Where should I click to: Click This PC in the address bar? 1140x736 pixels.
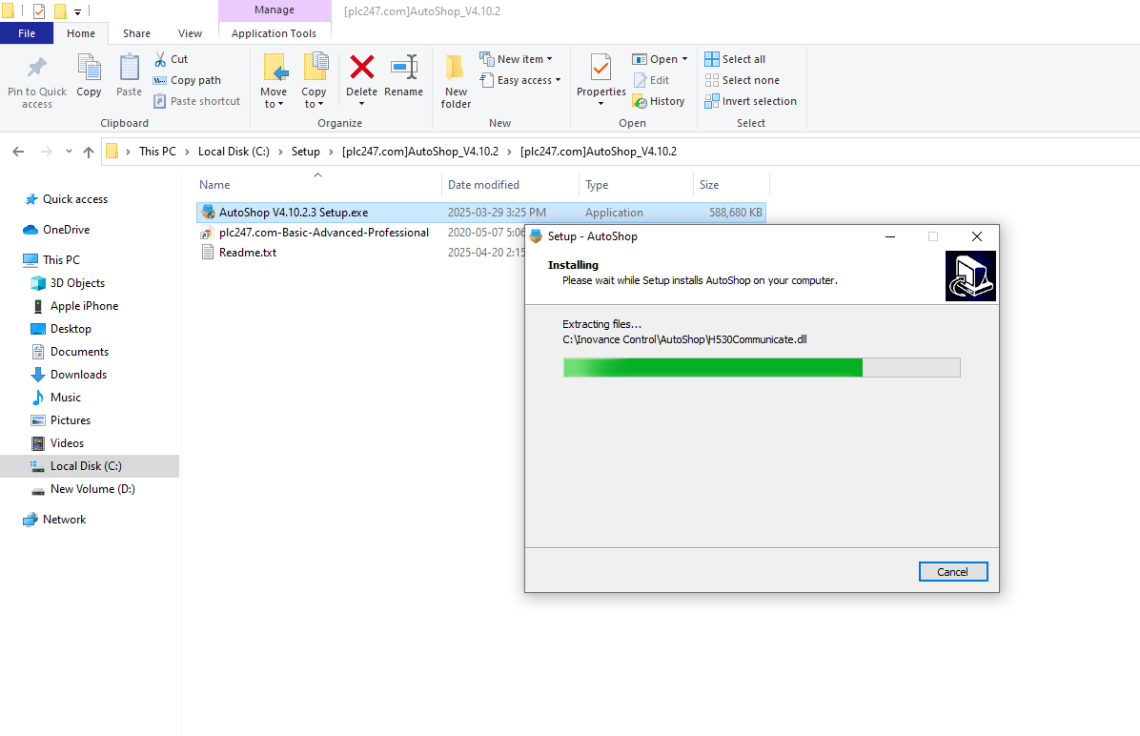coord(157,151)
